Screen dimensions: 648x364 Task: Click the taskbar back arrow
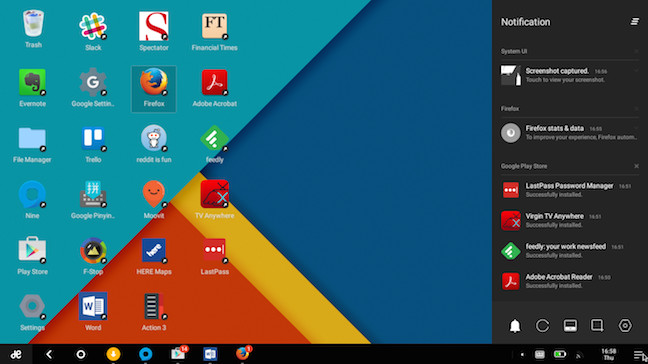pyautogui.click(x=49, y=354)
